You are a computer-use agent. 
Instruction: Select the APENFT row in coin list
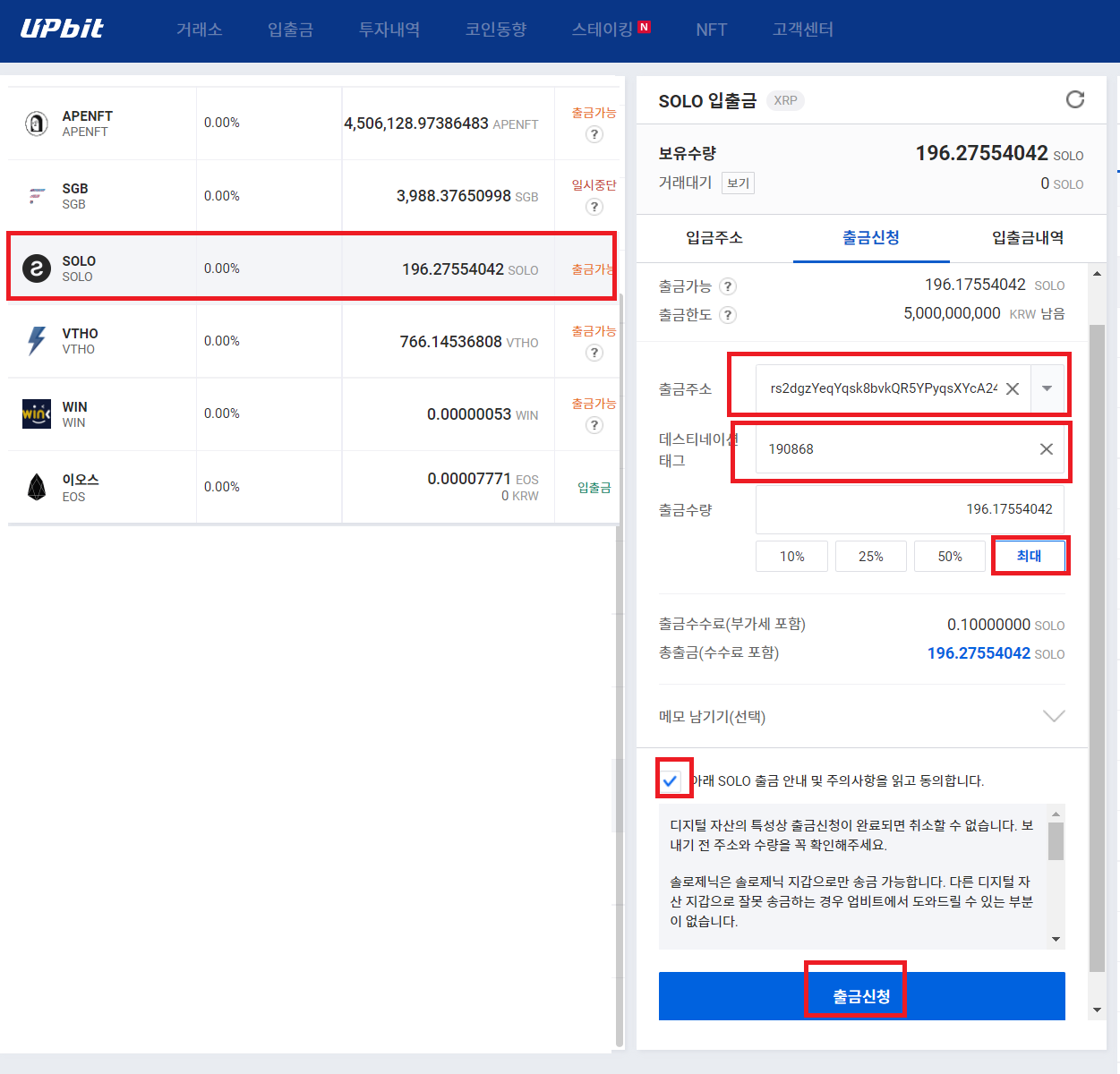pos(313,124)
